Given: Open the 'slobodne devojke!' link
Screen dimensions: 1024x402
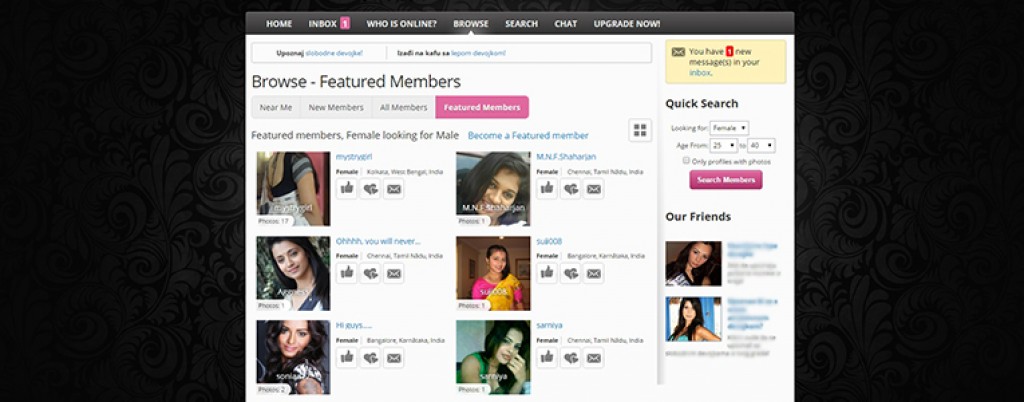Looking at the screenshot, I should (334, 53).
